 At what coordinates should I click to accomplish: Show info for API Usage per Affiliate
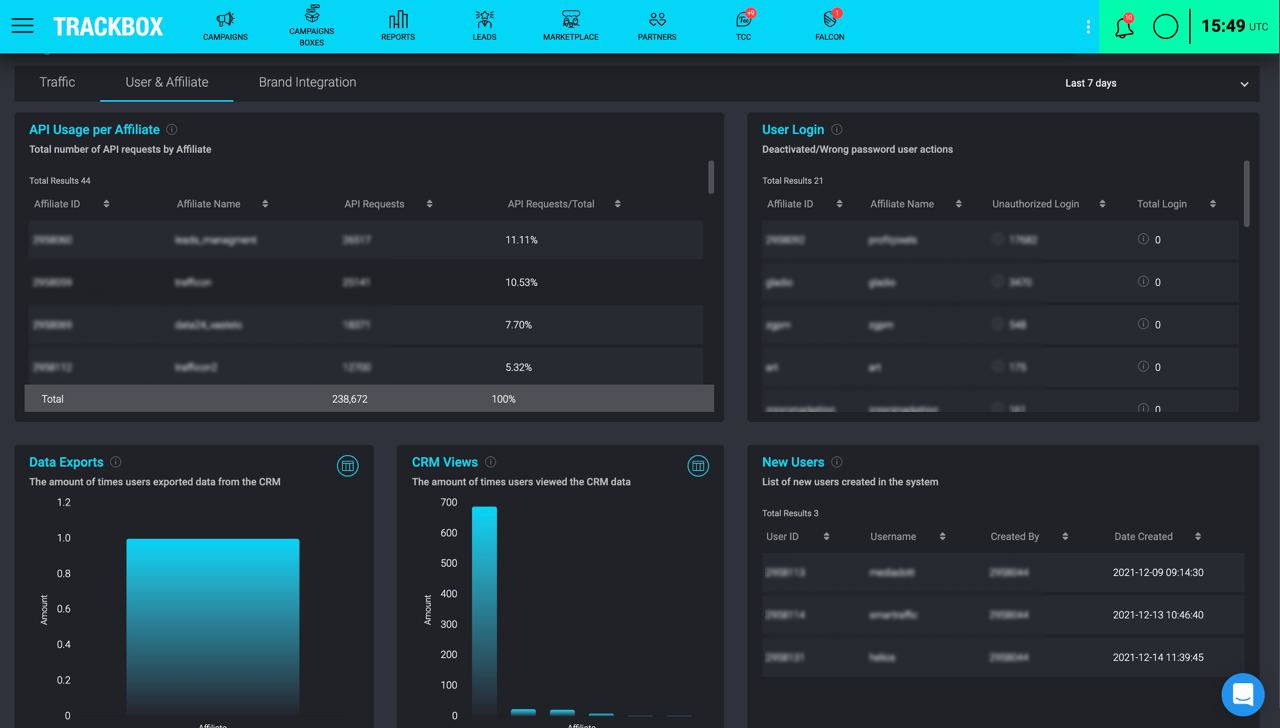[x=172, y=130]
